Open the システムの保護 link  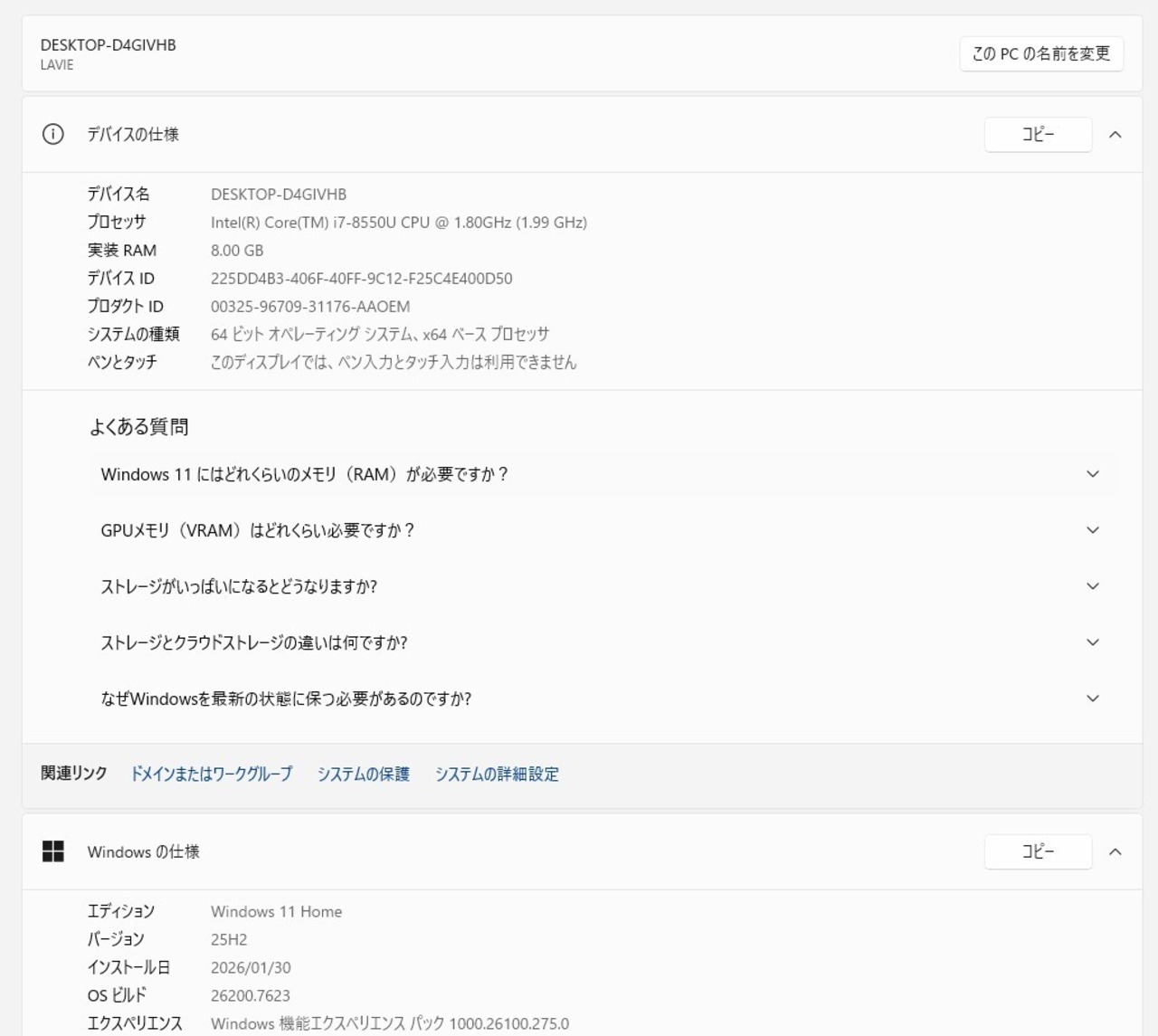(x=364, y=774)
